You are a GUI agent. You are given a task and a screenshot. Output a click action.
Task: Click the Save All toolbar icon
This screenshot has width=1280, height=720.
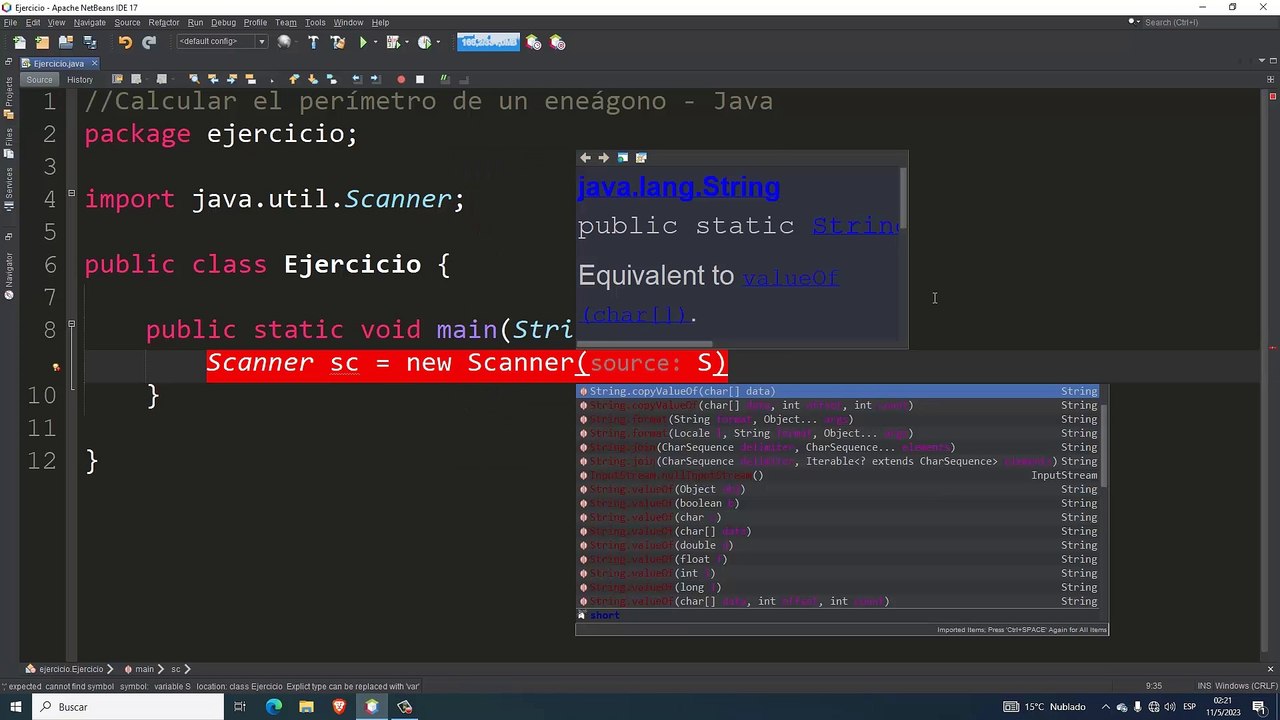(x=90, y=42)
